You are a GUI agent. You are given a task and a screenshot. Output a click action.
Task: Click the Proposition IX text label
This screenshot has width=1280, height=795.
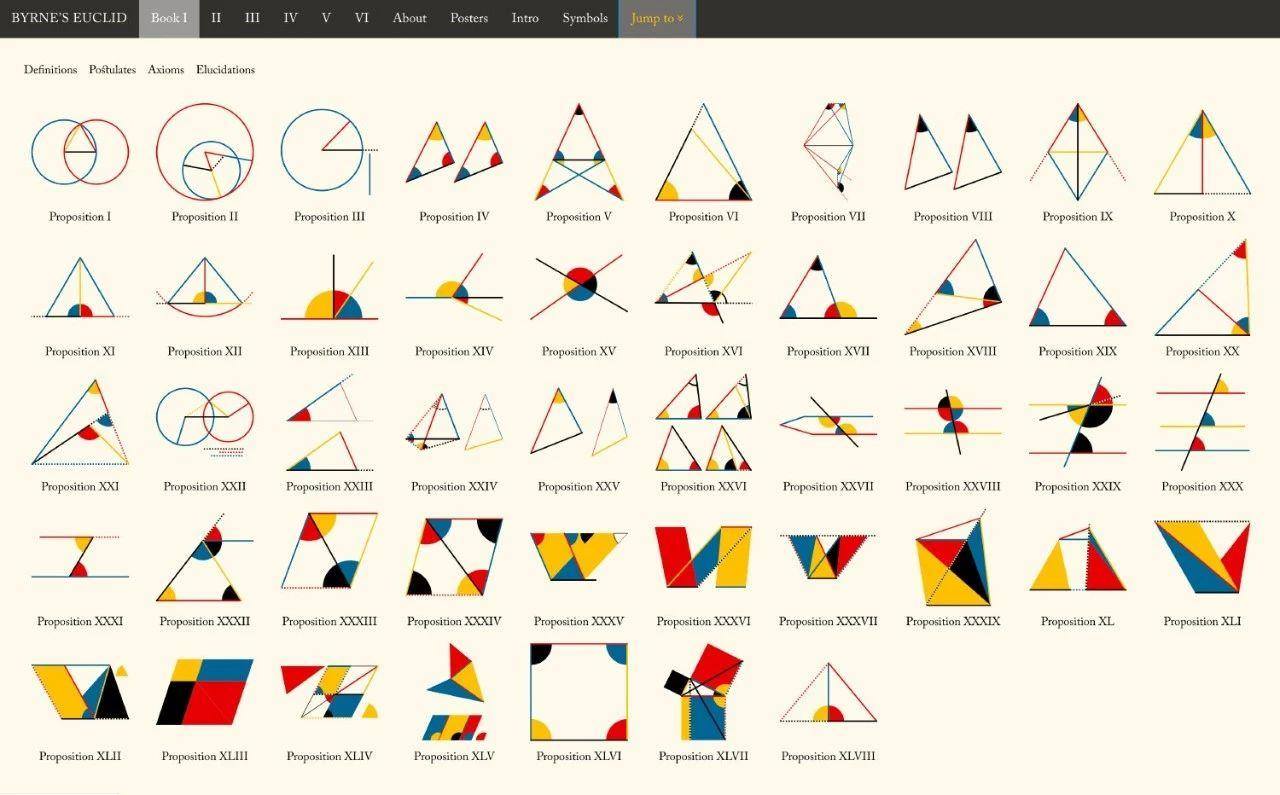(1078, 217)
